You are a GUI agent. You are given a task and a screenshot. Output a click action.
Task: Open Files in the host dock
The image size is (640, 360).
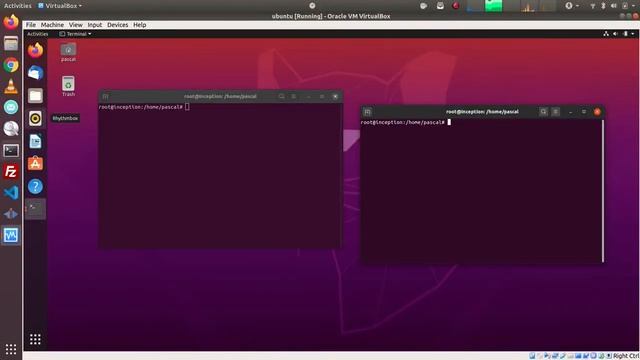[x=11, y=43]
